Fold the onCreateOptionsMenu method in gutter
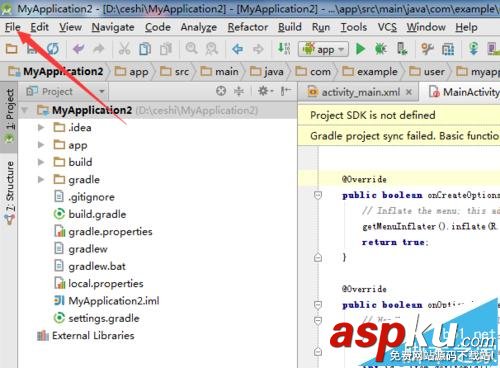The height and width of the screenshot is (368, 500). tap(318, 195)
